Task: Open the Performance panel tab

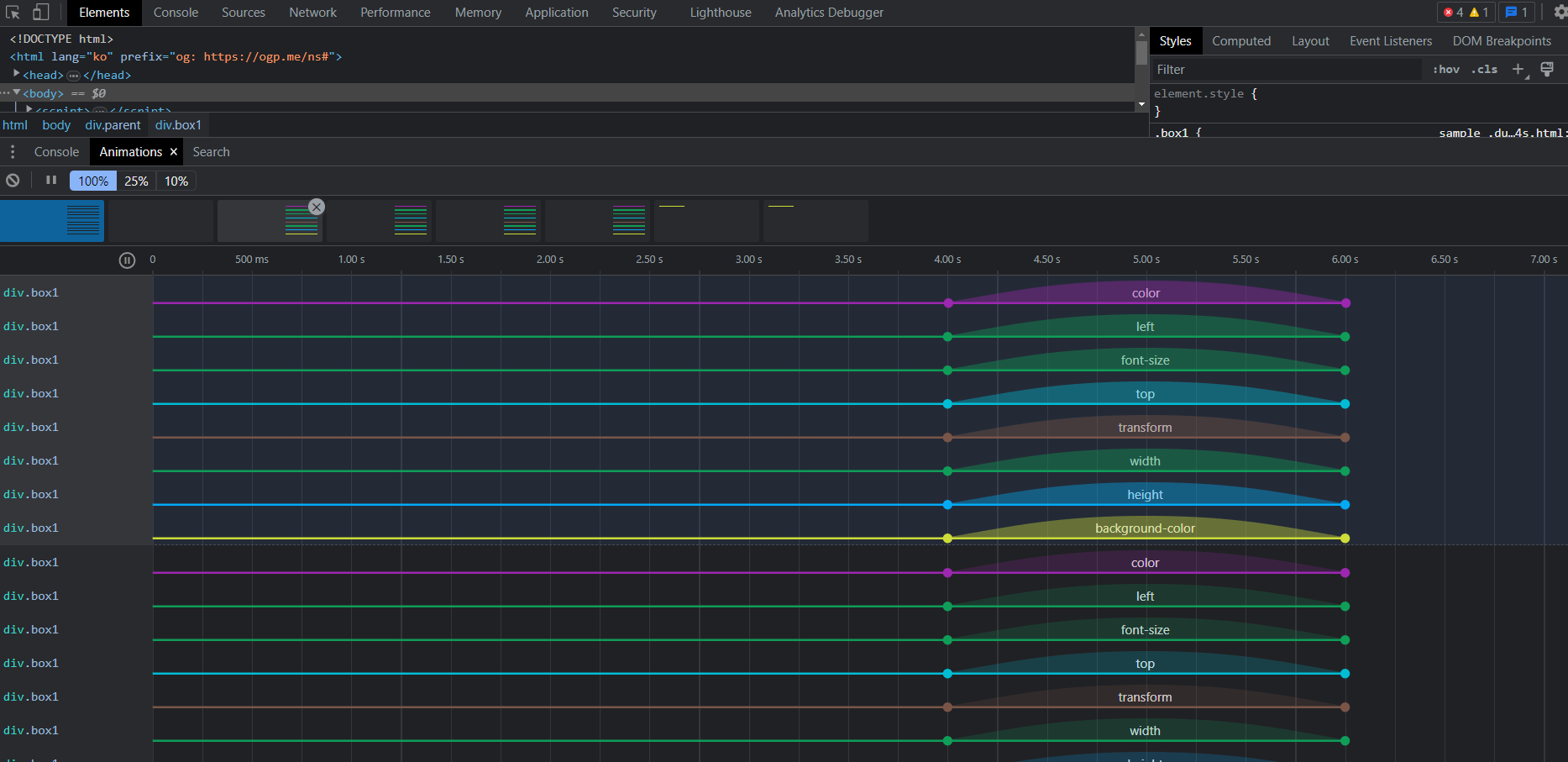Action: point(396,13)
